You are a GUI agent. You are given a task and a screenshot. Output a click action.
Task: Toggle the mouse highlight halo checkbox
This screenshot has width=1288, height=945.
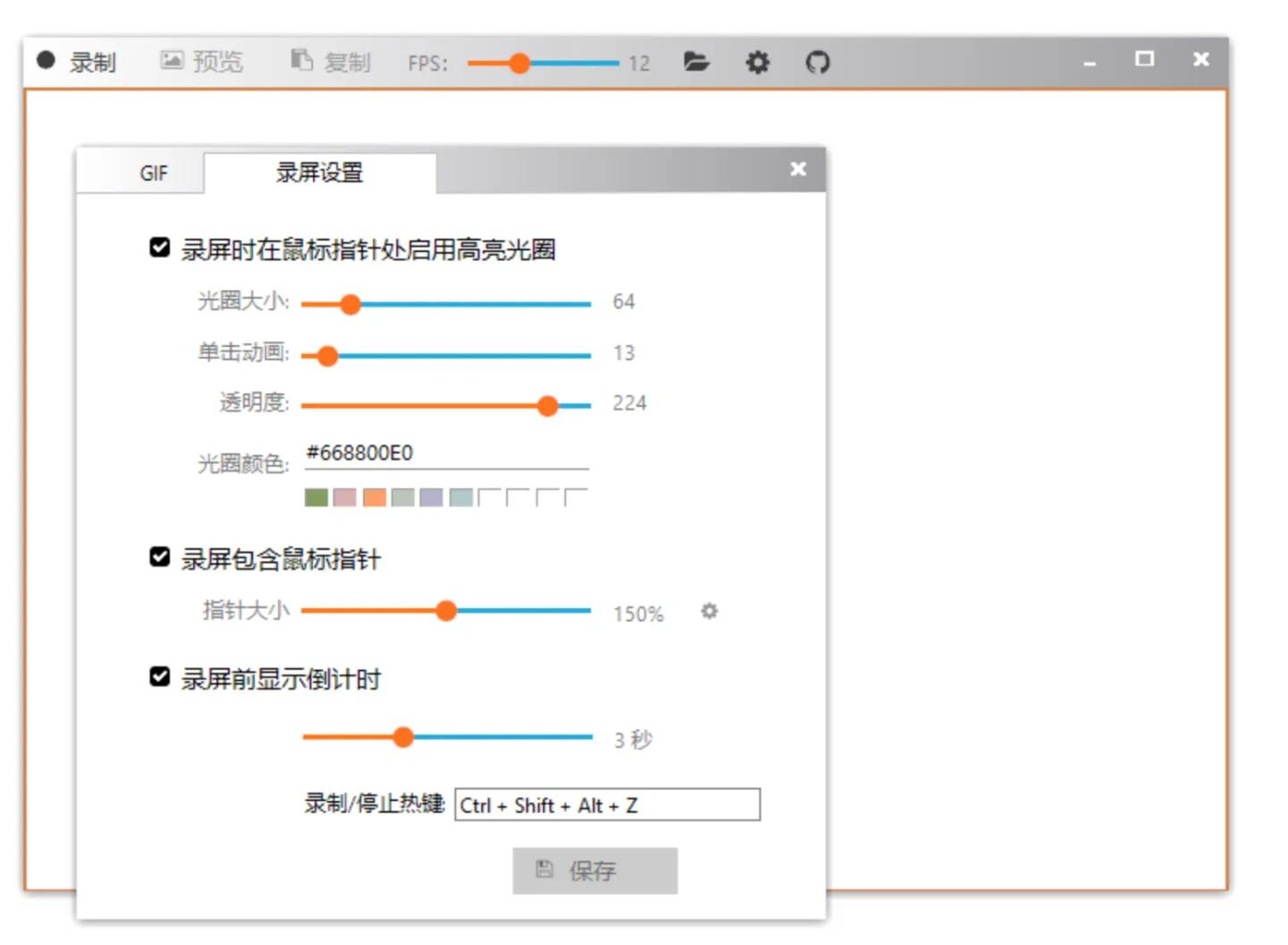pyautogui.click(x=158, y=248)
